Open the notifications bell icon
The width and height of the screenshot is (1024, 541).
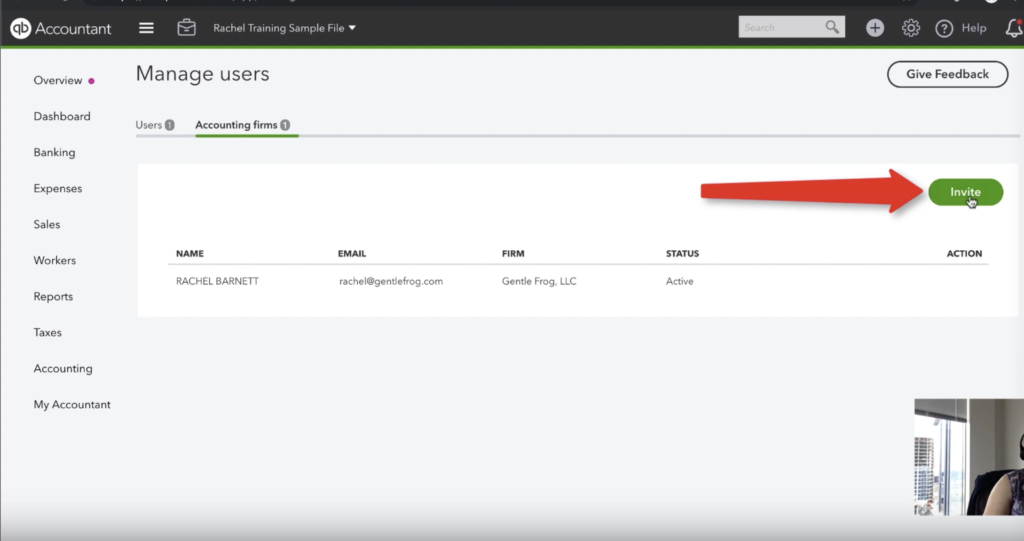(1014, 27)
